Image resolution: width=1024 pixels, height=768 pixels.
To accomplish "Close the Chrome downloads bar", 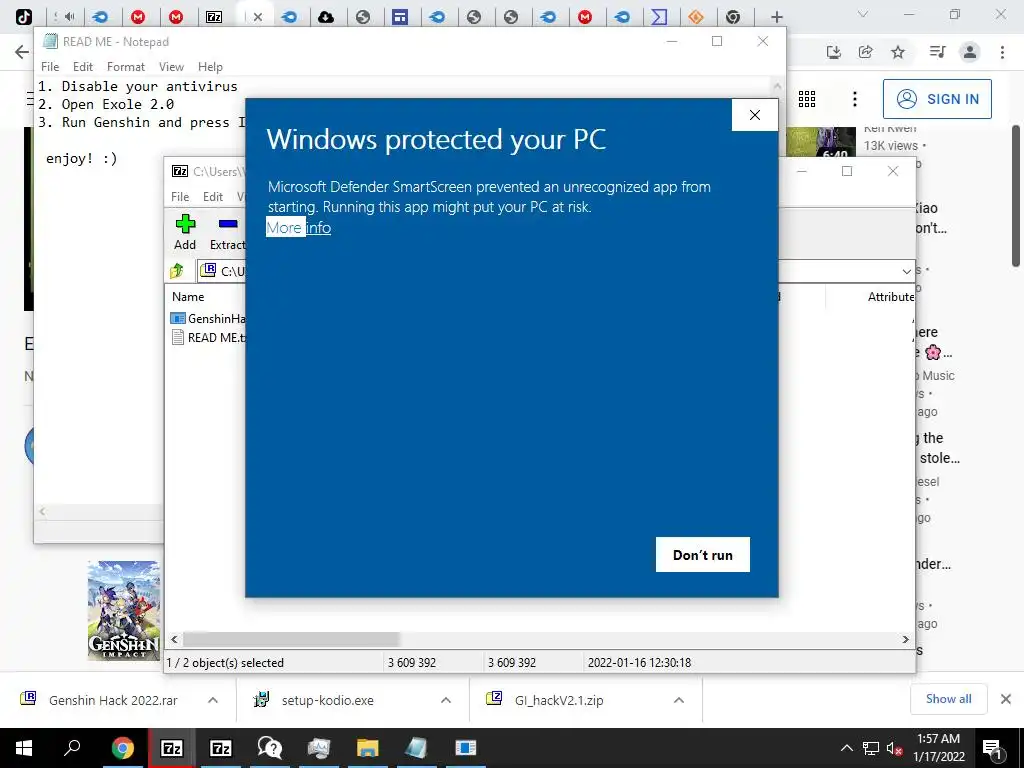I will [x=1006, y=699].
